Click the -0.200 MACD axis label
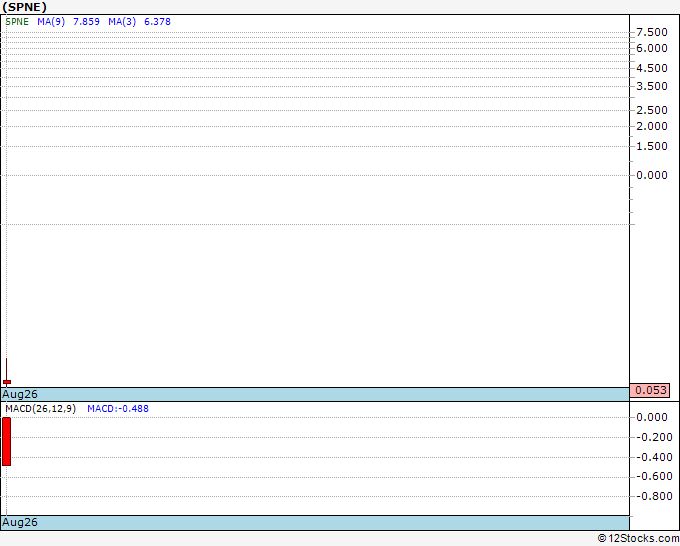 654,437
